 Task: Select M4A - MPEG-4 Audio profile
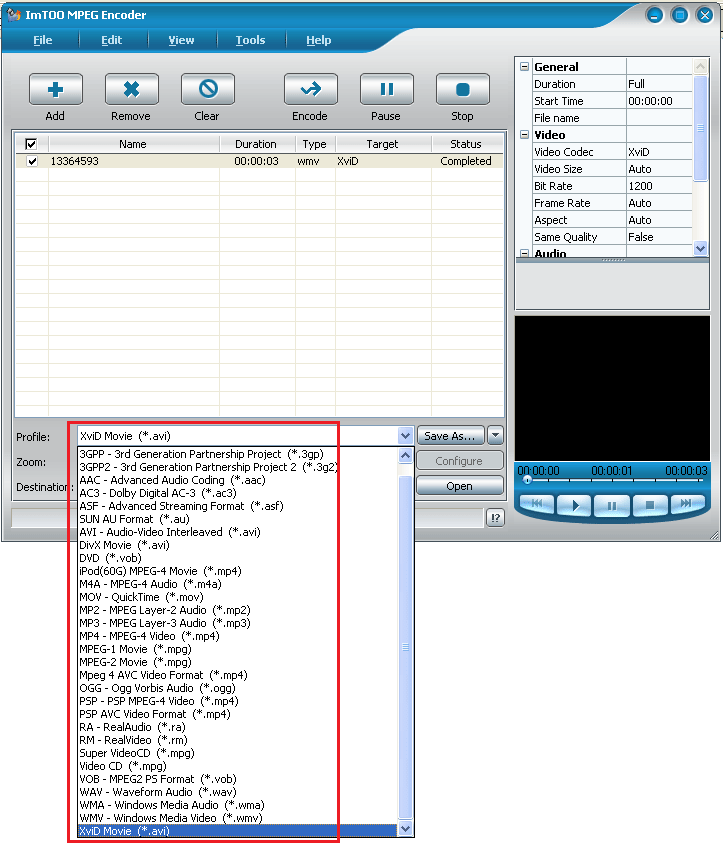(x=237, y=584)
